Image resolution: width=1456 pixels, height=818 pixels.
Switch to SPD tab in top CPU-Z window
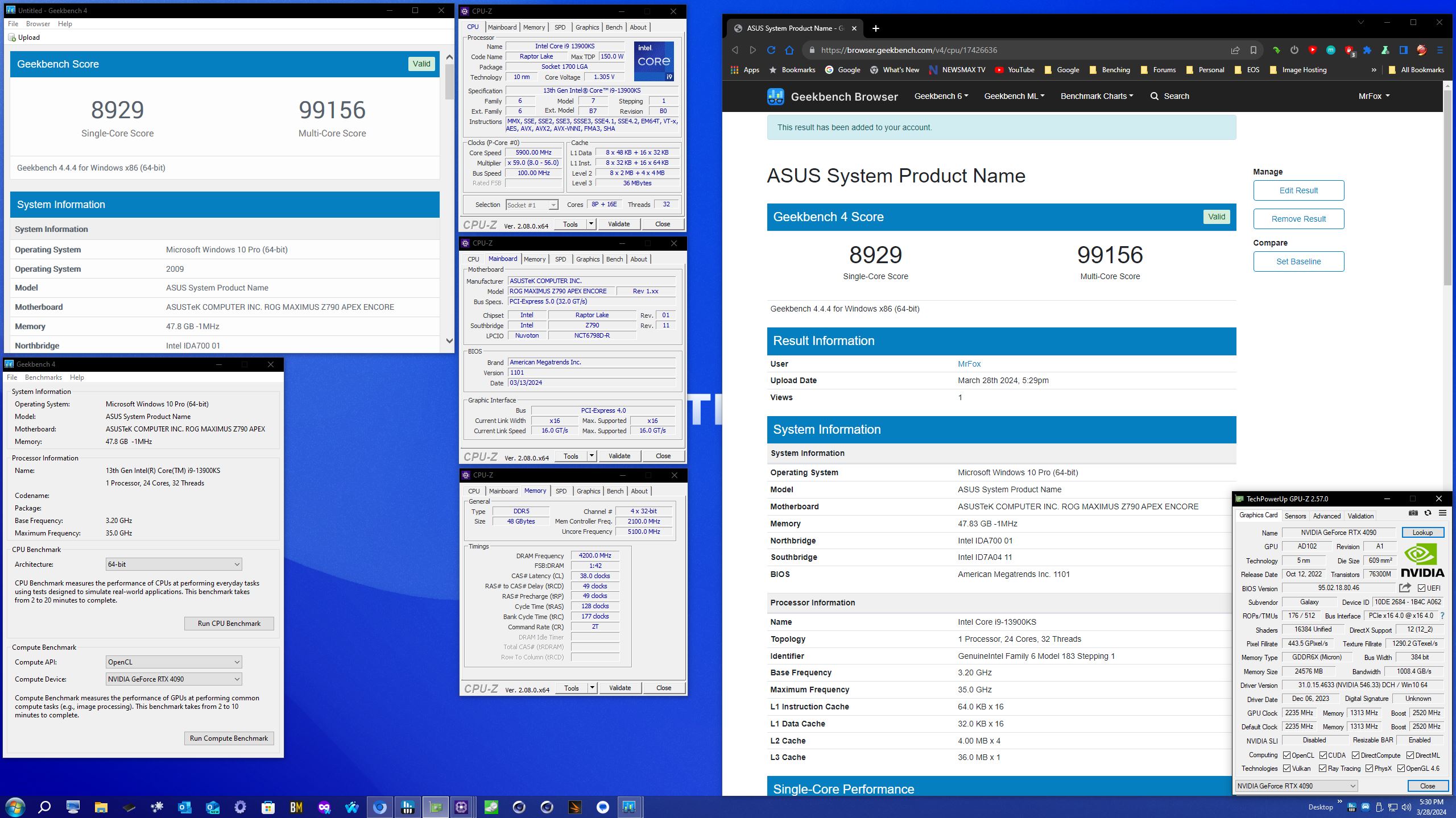[x=560, y=27]
